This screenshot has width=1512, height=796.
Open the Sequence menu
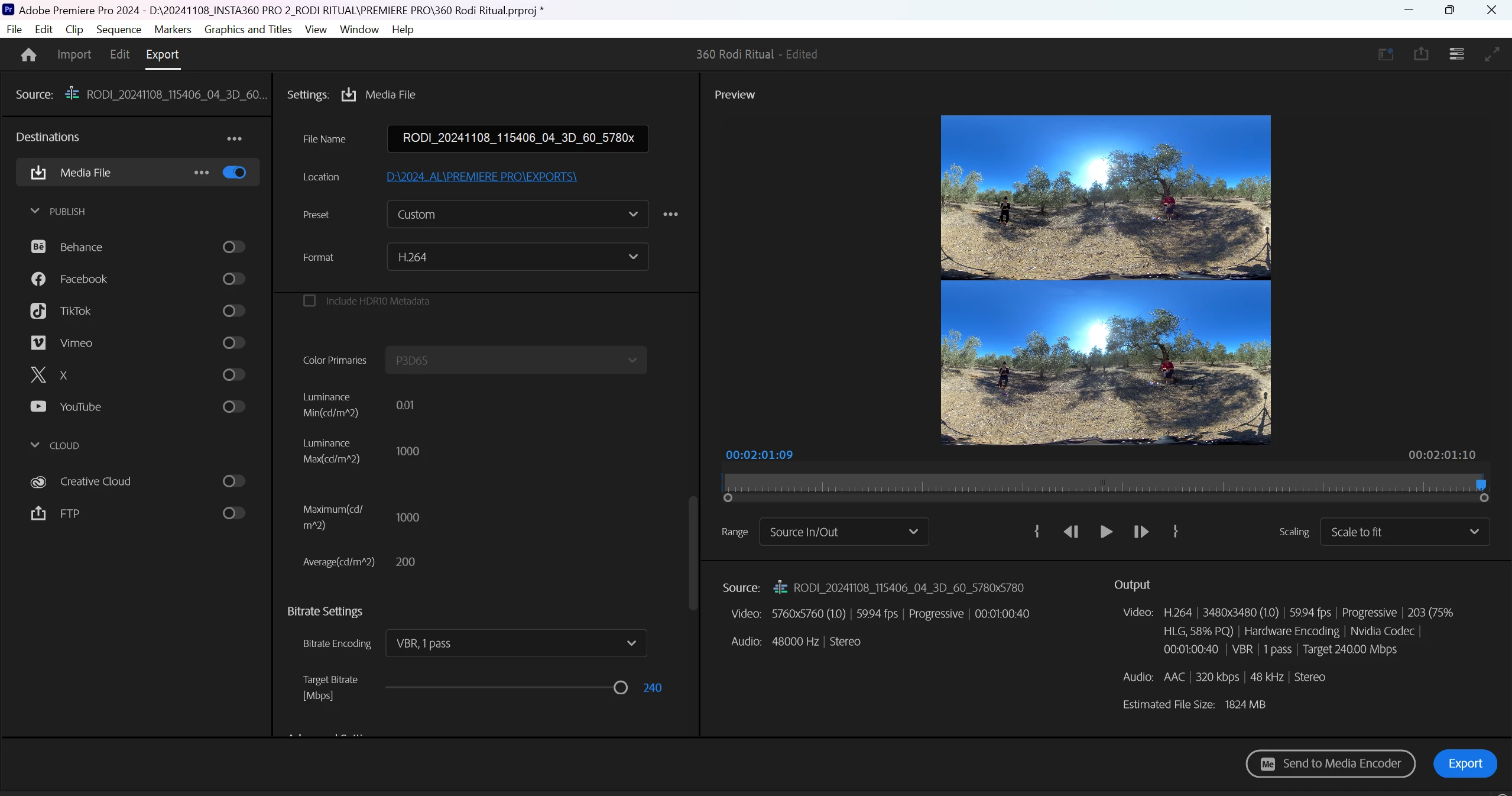coord(118,29)
